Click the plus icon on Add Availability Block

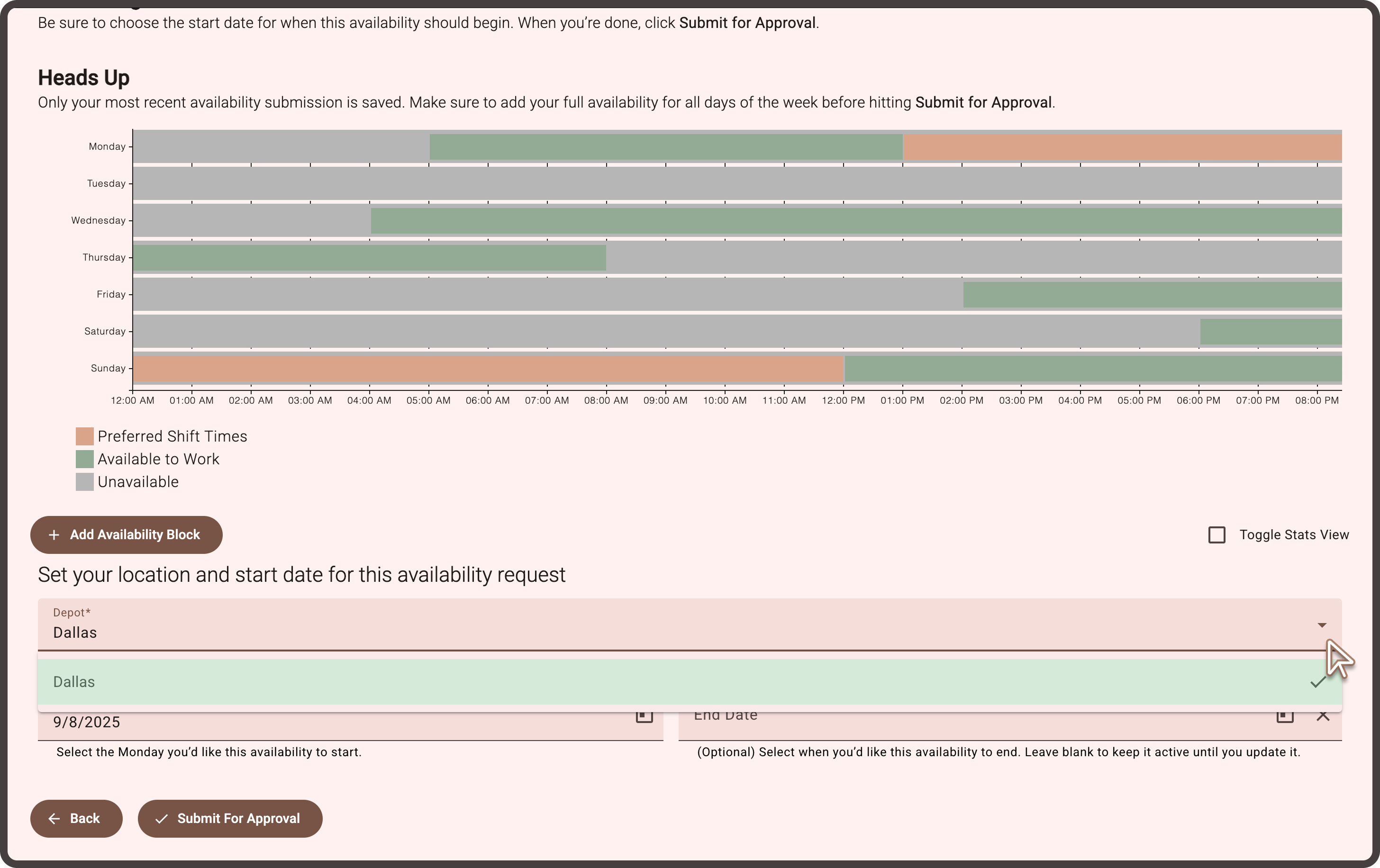[x=54, y=534]
